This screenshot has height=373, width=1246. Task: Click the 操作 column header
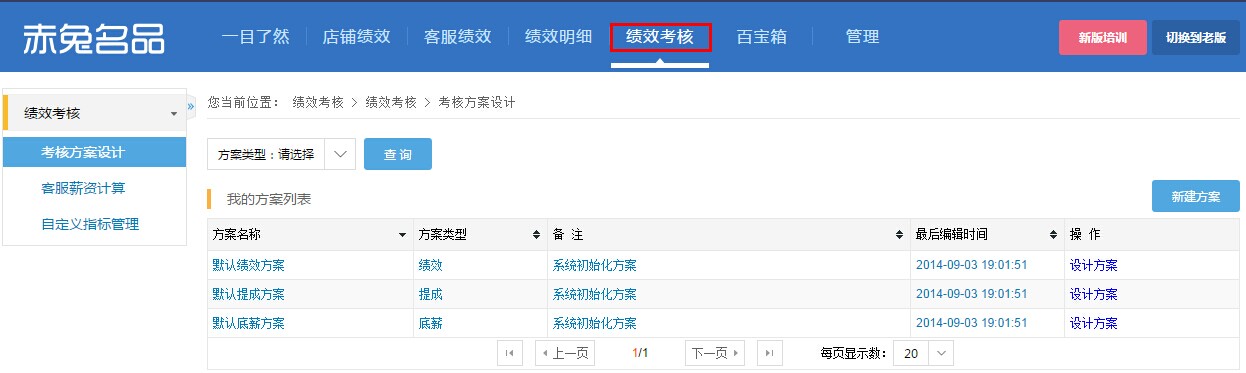(x=1152, y=235)
